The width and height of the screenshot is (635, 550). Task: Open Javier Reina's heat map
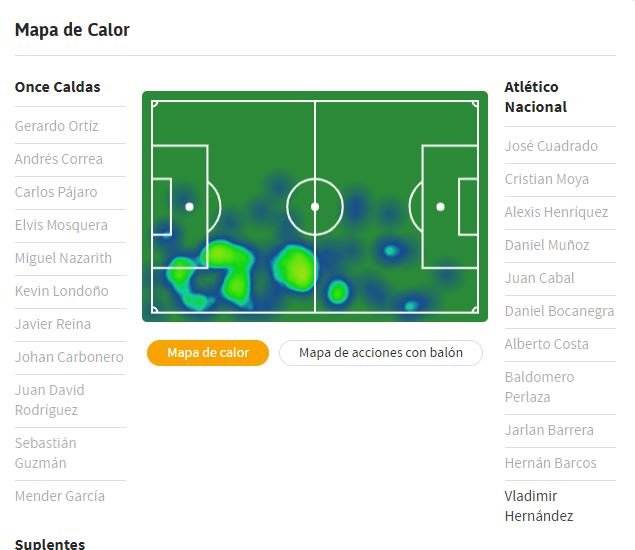click(53, 324)
